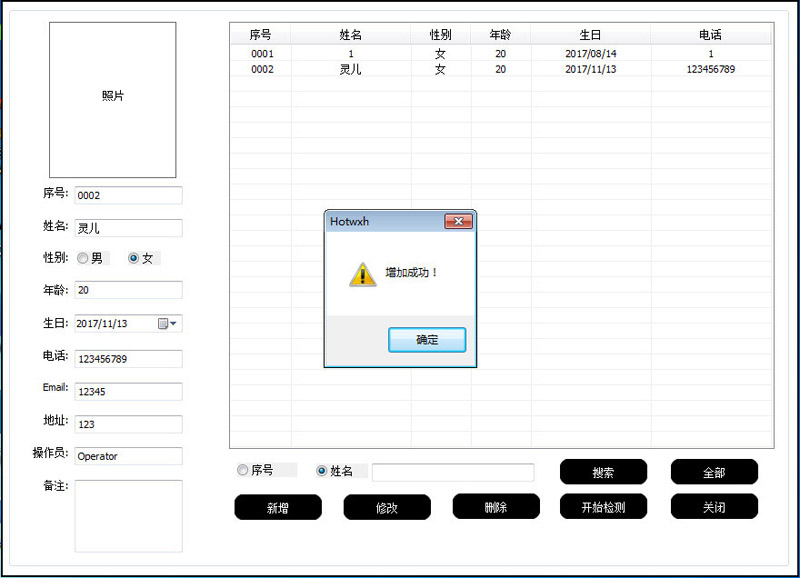Click the 新增 button
Viewport: 800px width, 578px height.
(x=278, y=507)
